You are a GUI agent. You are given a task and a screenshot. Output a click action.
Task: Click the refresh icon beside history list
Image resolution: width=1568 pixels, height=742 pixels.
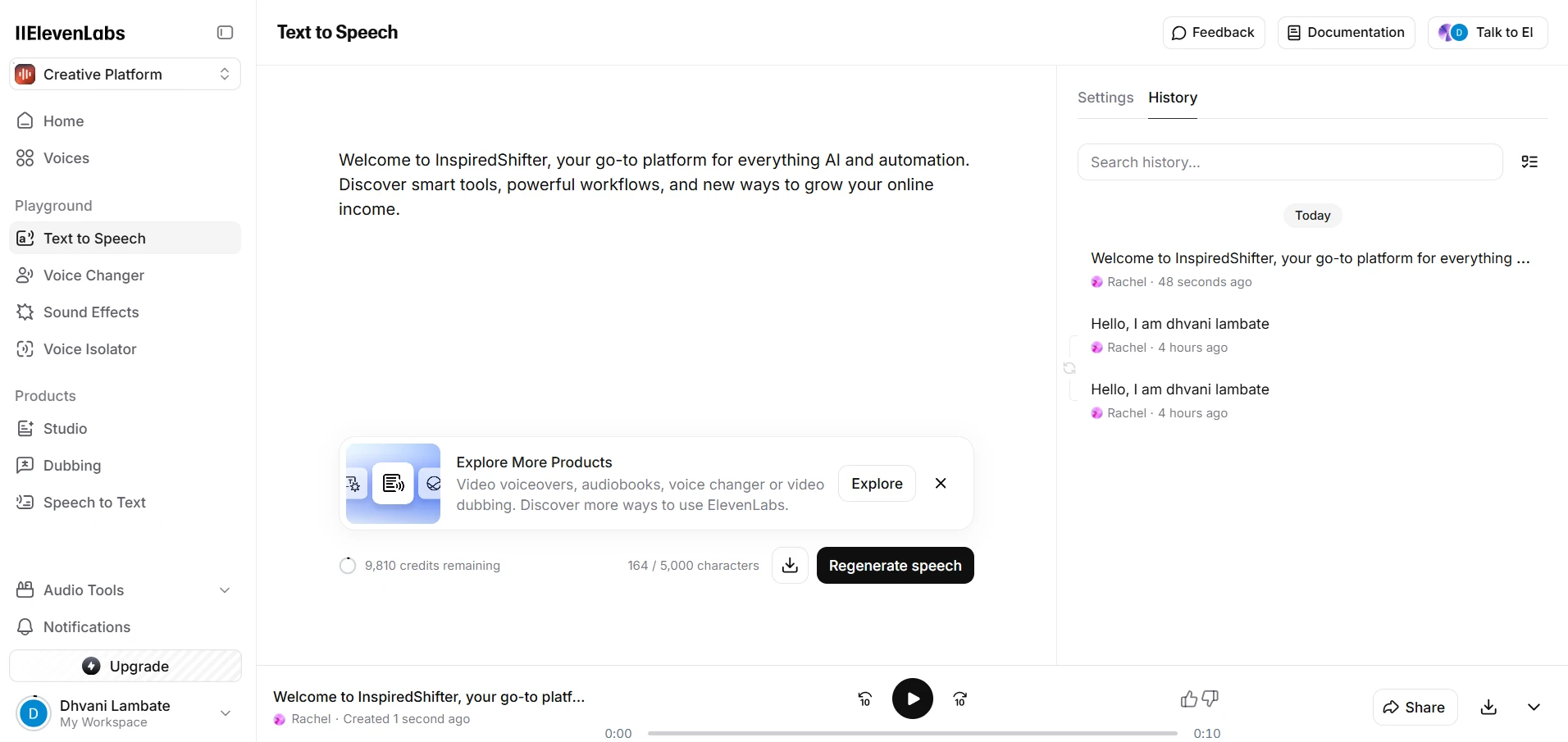coord(1069,368)
